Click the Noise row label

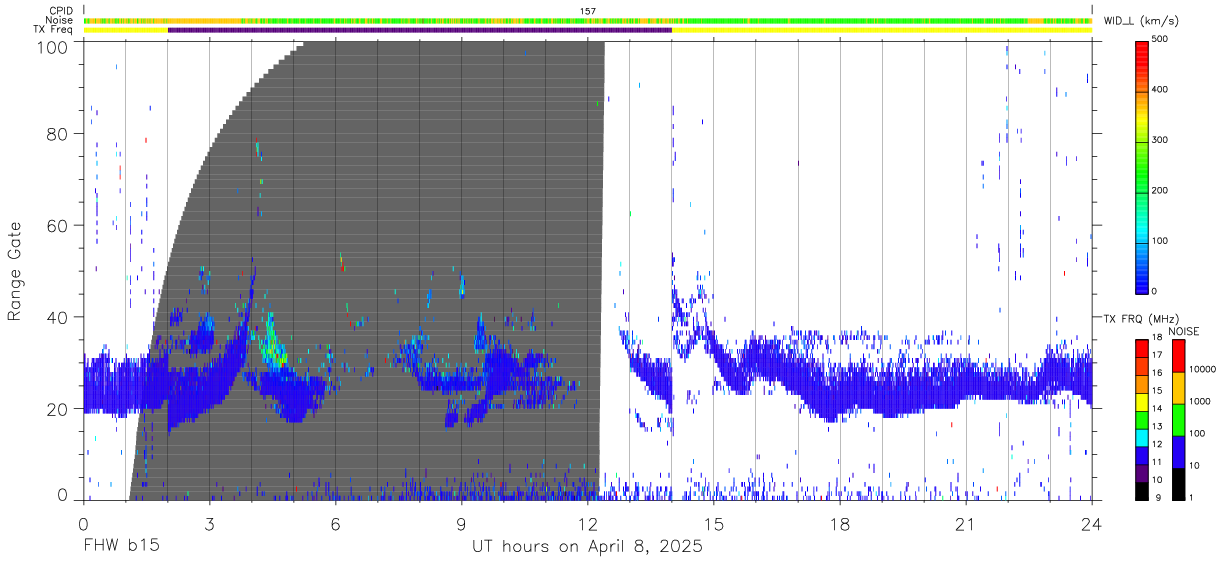click(x=60, y=20)
